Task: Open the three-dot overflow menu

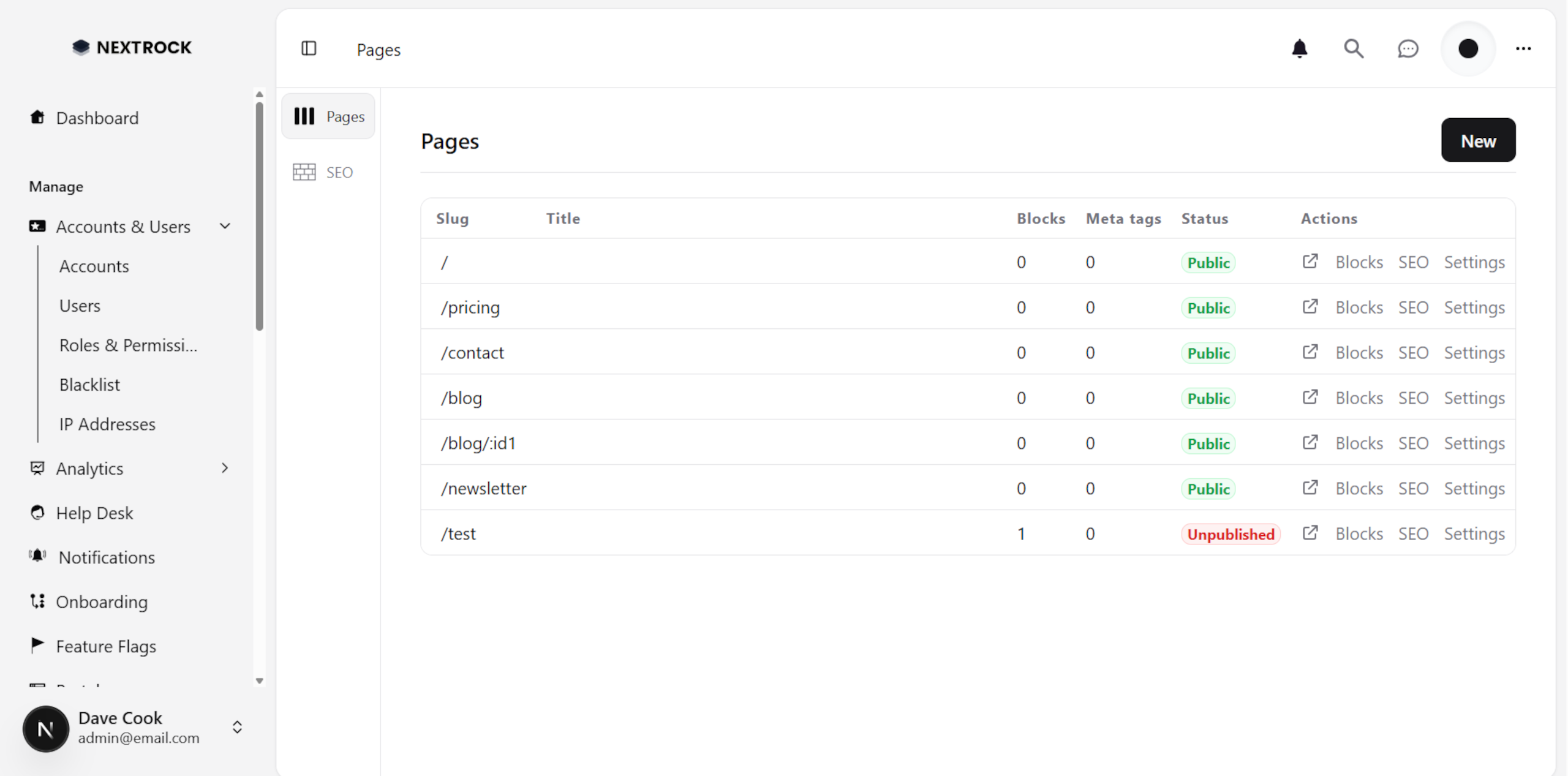Action: tap(1523, 49)
